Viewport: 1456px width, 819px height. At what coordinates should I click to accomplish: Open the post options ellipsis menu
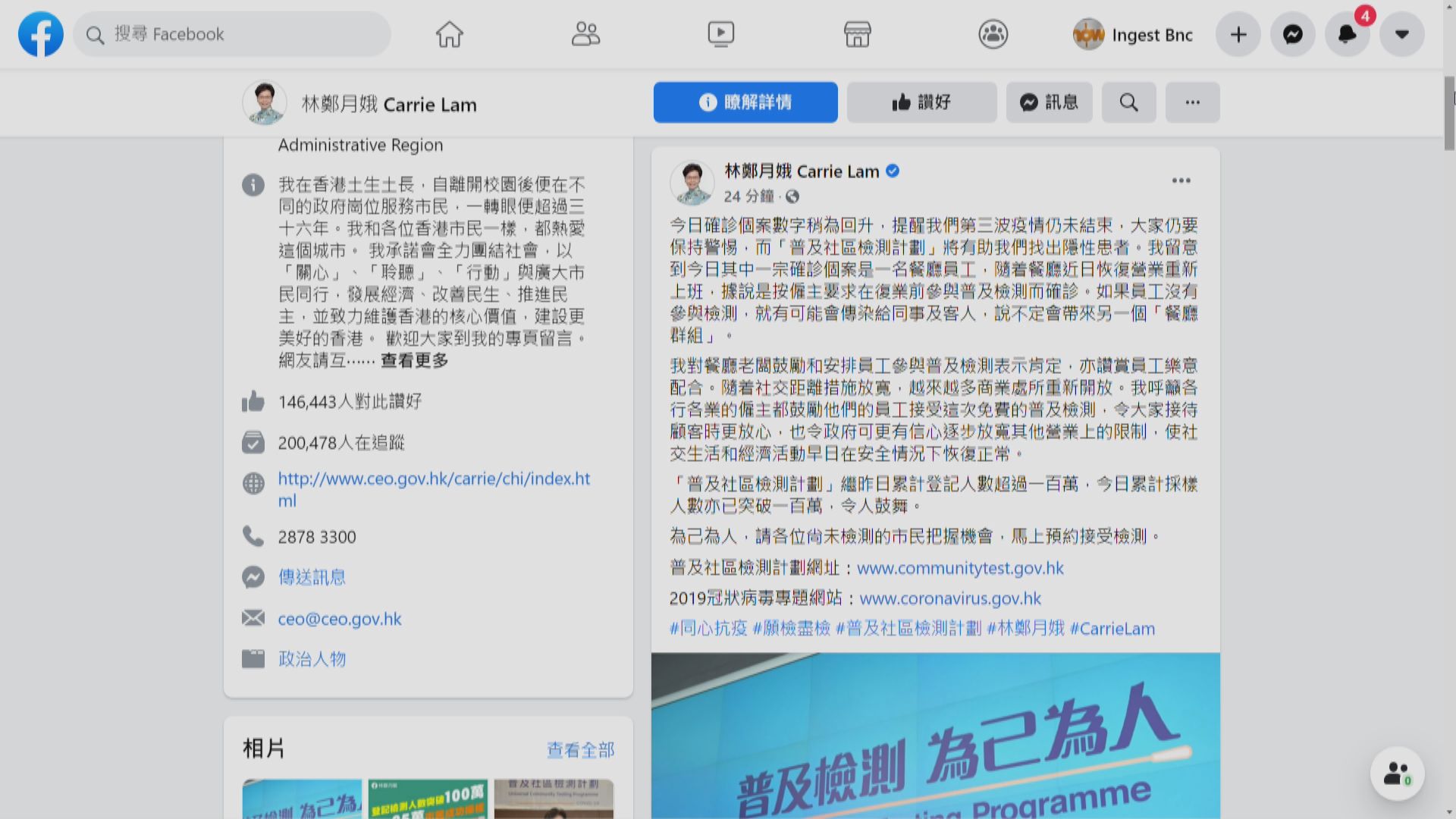pos(1181,180)
